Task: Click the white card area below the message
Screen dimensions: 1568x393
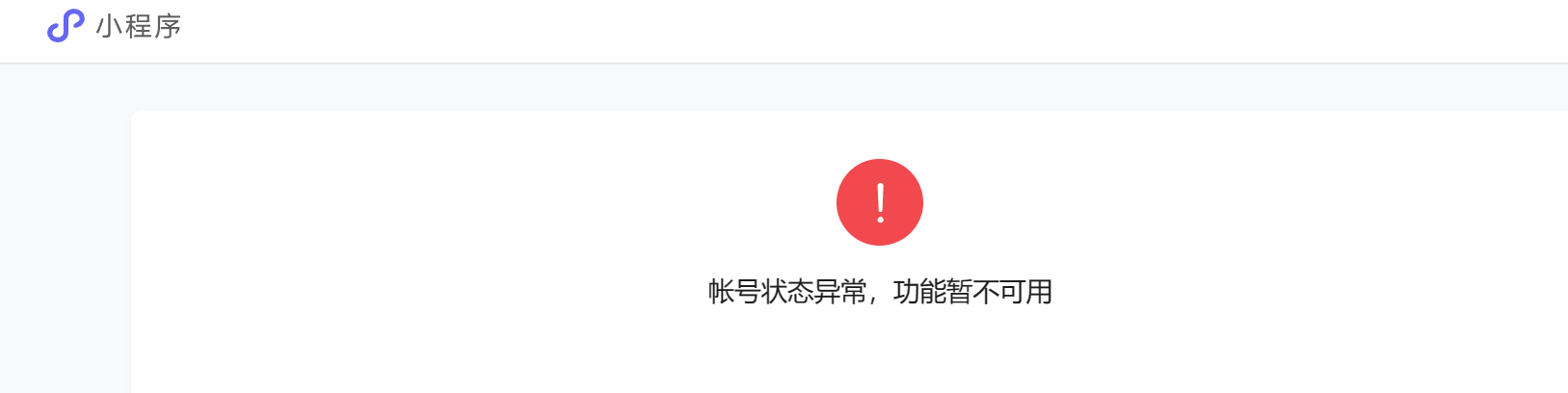Action: [880, 352]
